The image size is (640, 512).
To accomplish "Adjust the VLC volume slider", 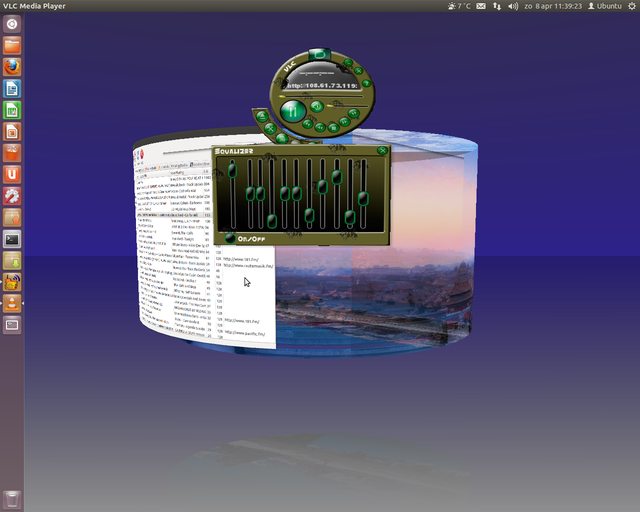I will click(347, 106).
